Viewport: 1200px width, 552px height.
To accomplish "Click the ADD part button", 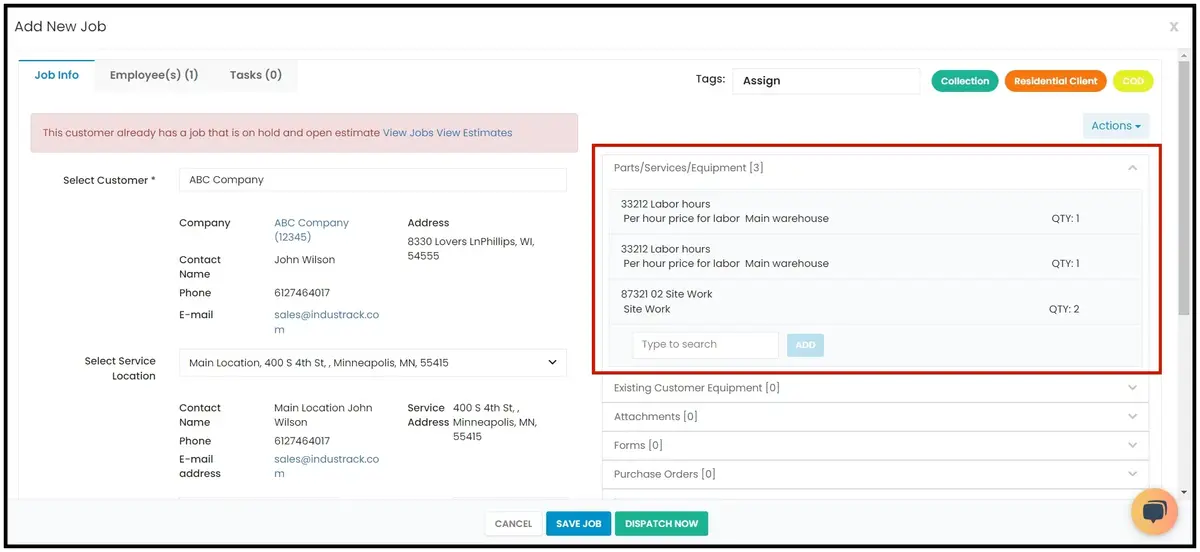I will [x=805, y=345].
